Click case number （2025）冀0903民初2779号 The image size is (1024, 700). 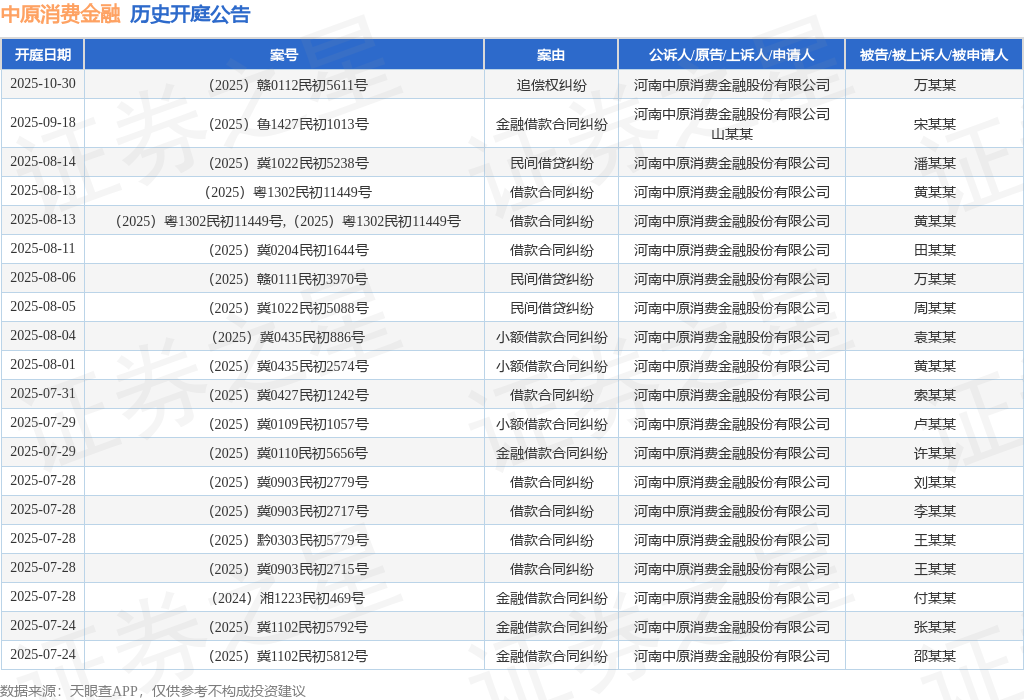[x=284, y=482]
